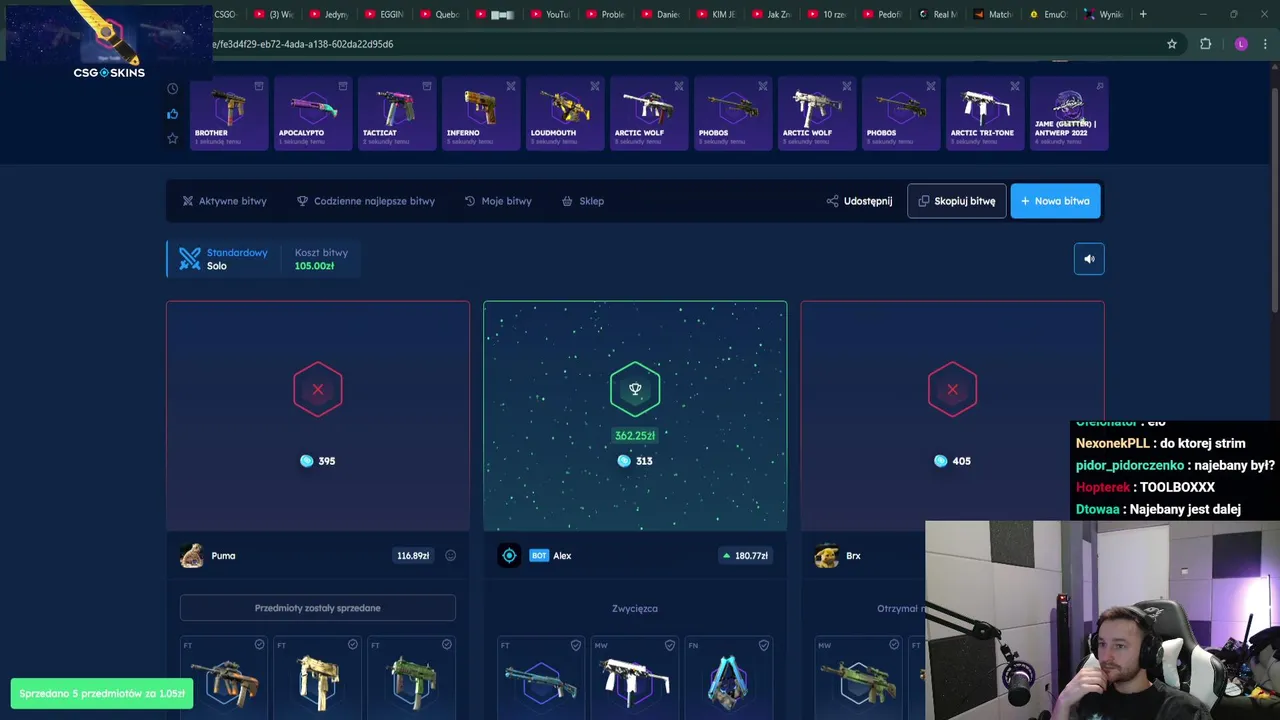Click the battle swords icon on the Inferno card
The image size is (1280, 720).
(511, 86)
